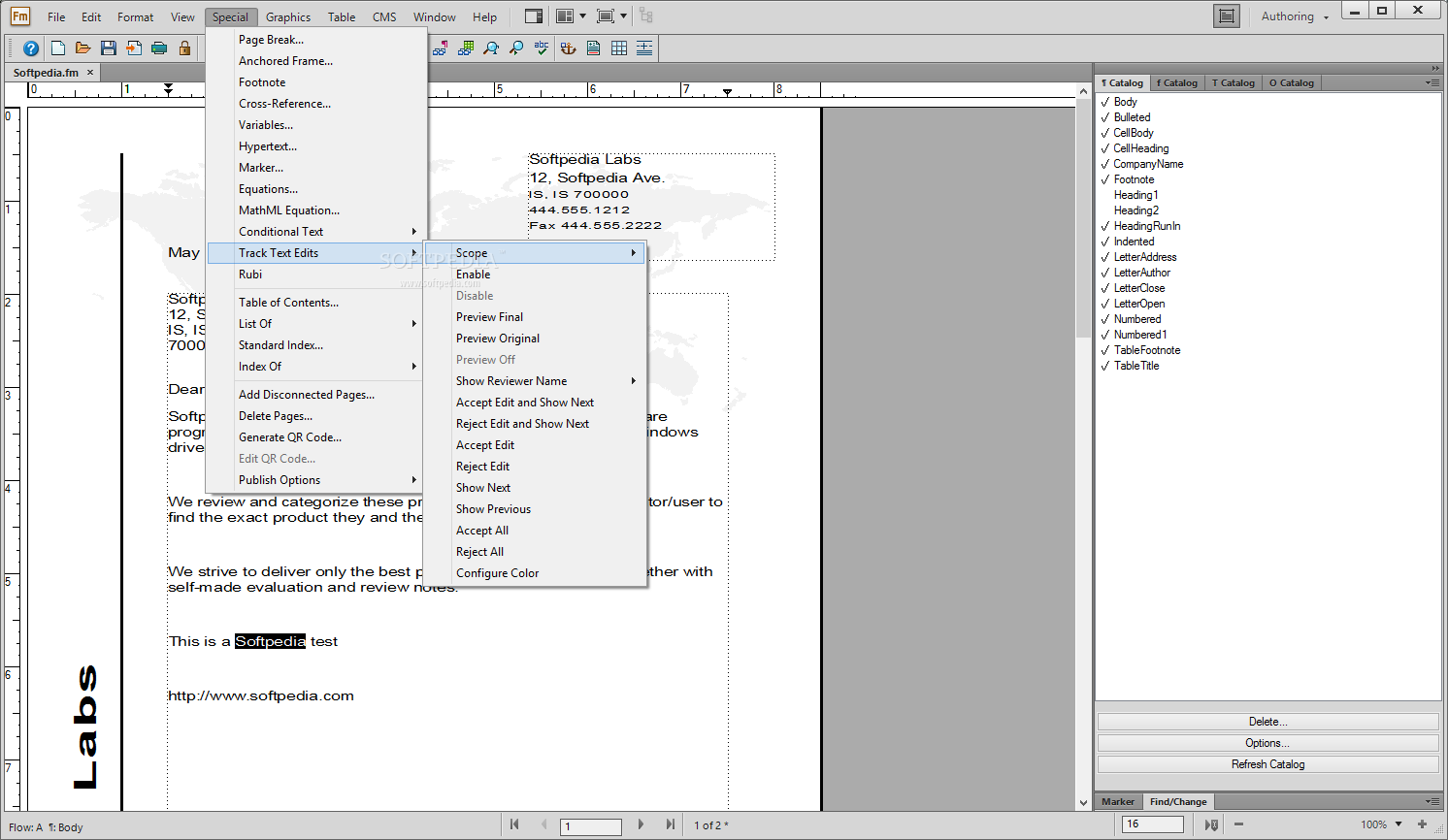Open the 100% zoom dropdown
This screenshot has height=840, width=1448.
coord(1399,824)
